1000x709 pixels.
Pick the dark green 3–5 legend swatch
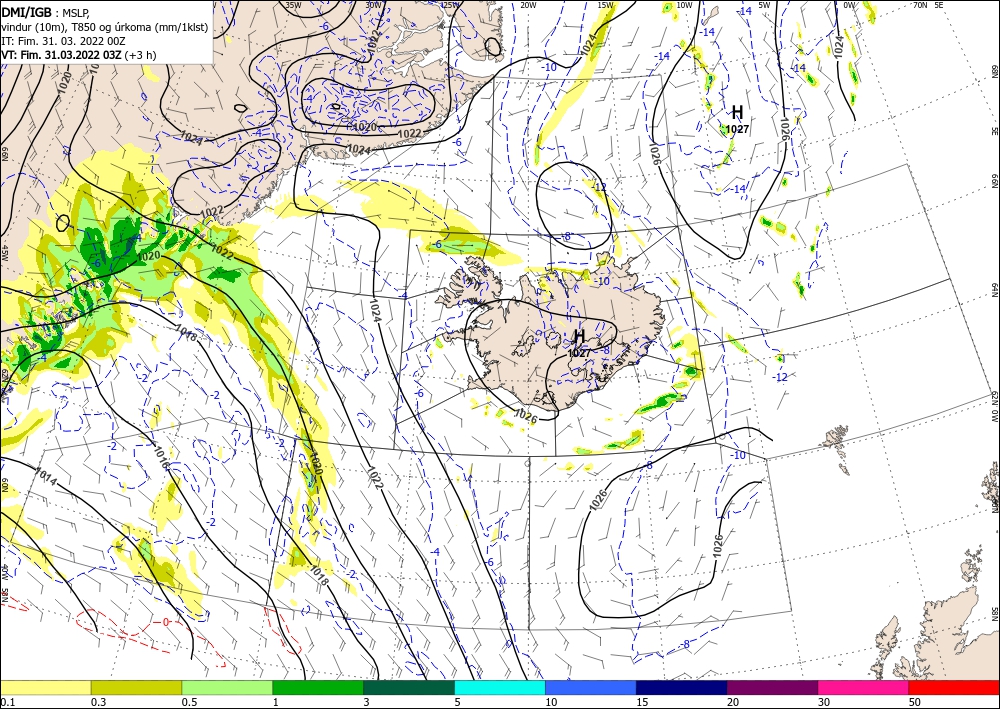point(409,687)
